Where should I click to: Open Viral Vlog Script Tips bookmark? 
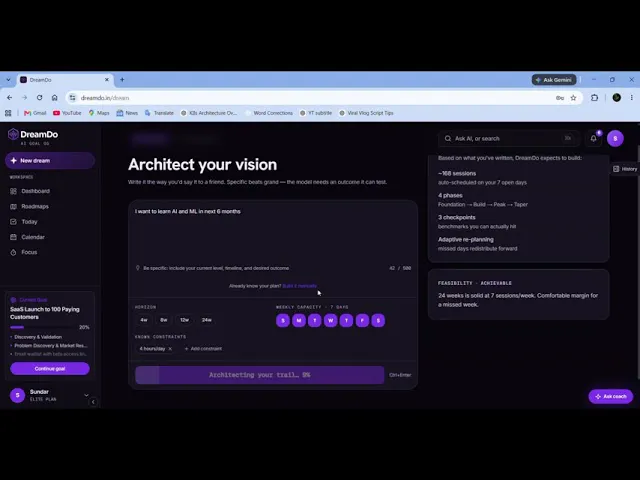(366, 113)
